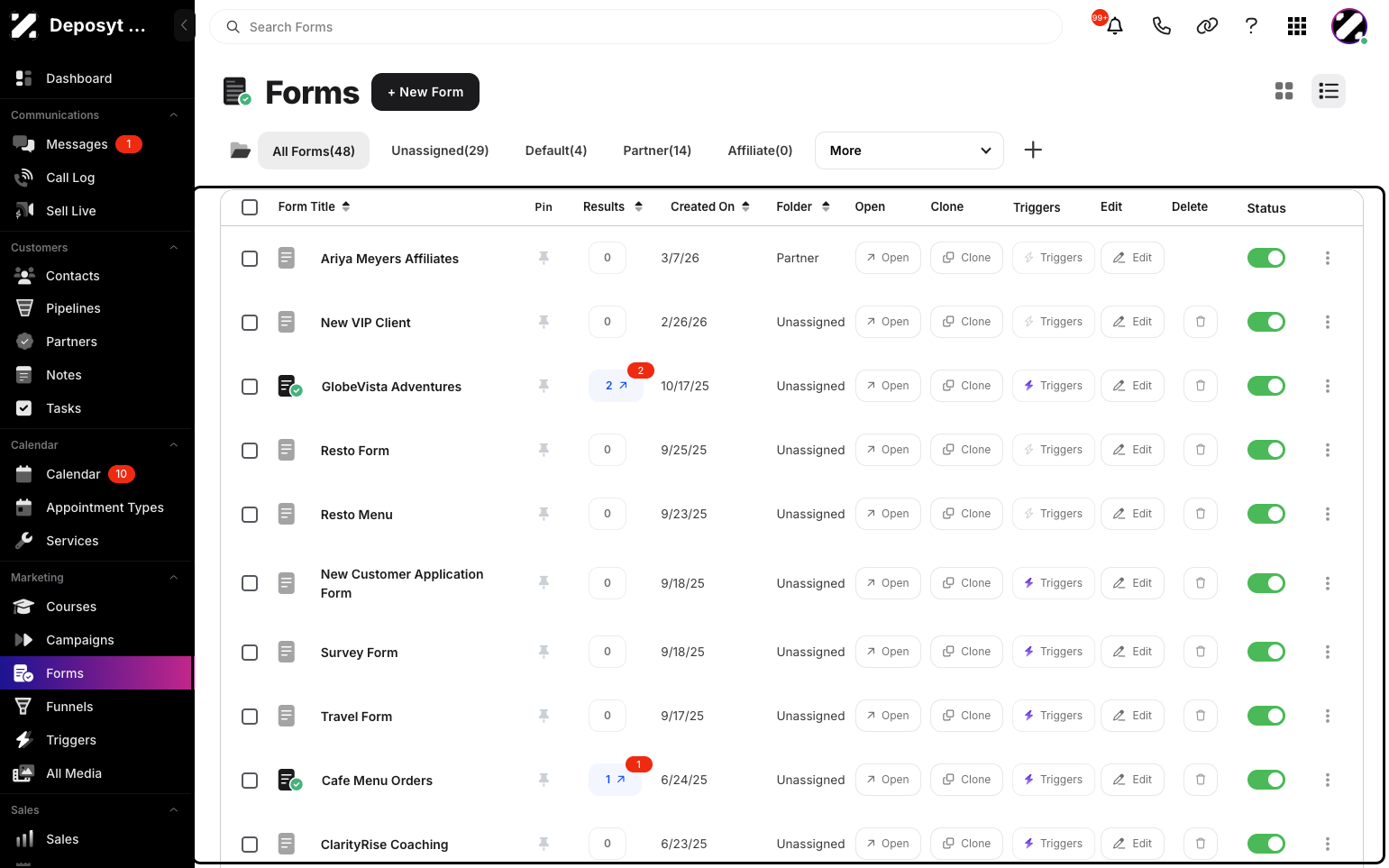1389x868 pixels.
Task: Open the user profile avatar
Action: click(1349, 26)
